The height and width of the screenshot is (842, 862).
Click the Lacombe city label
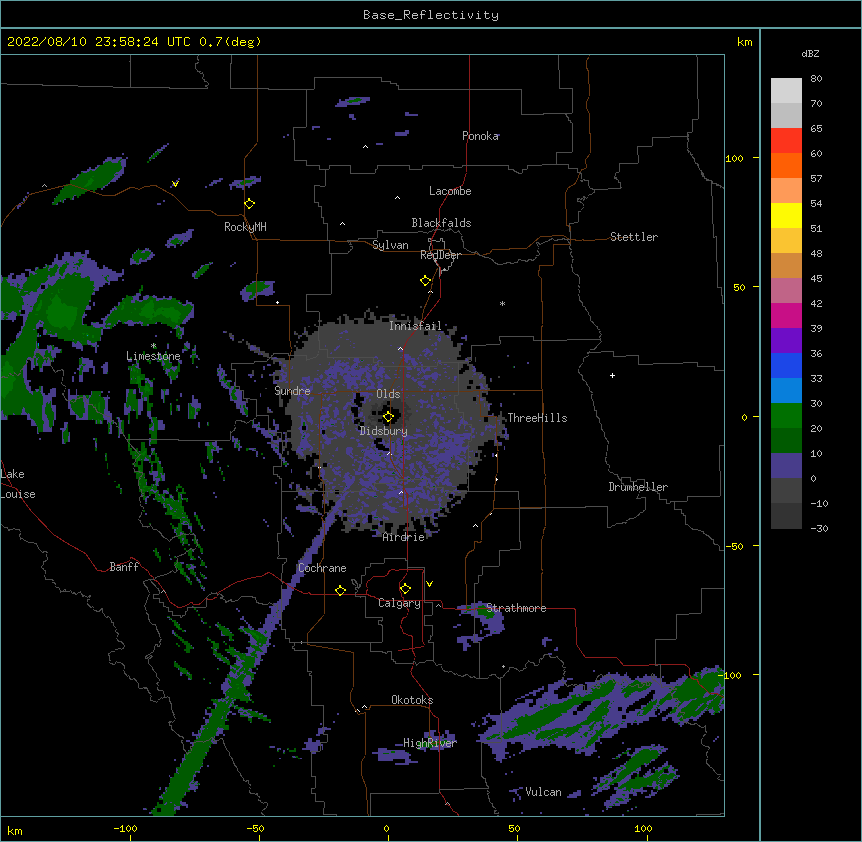click(x=450, y=191)
